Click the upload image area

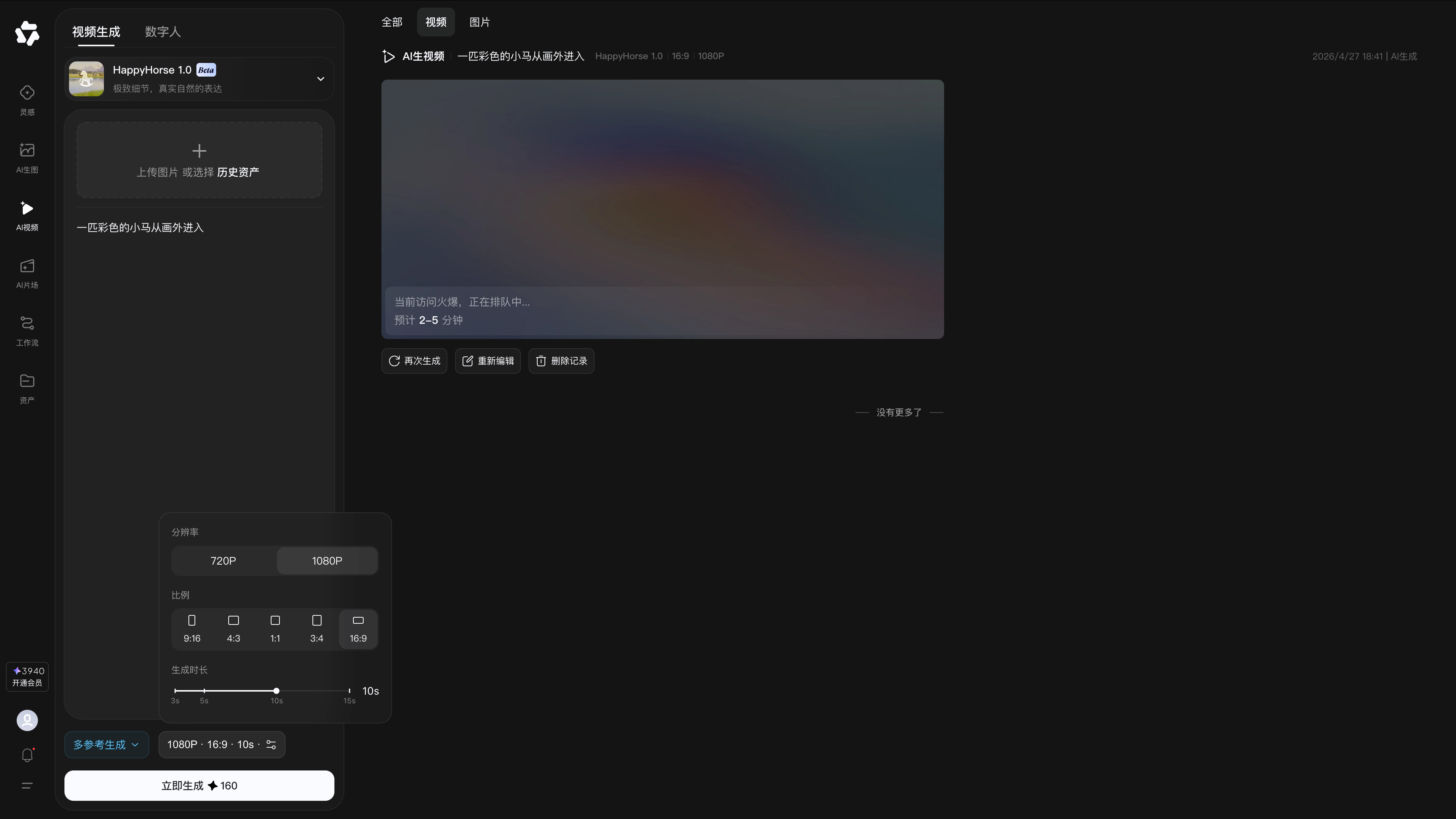pyautogui.click(x=199, y=160)
